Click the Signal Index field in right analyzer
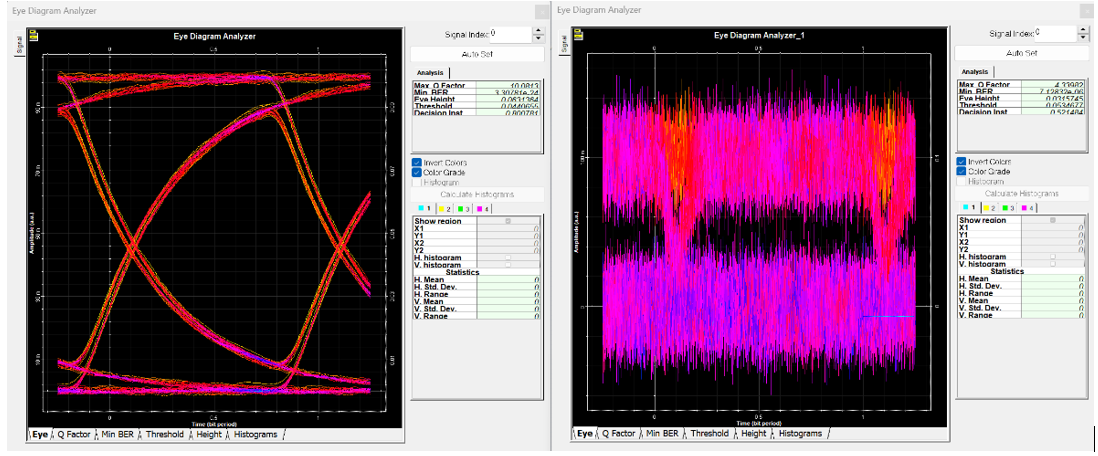Screen dimensions: 1098x456 (1055, 34)
